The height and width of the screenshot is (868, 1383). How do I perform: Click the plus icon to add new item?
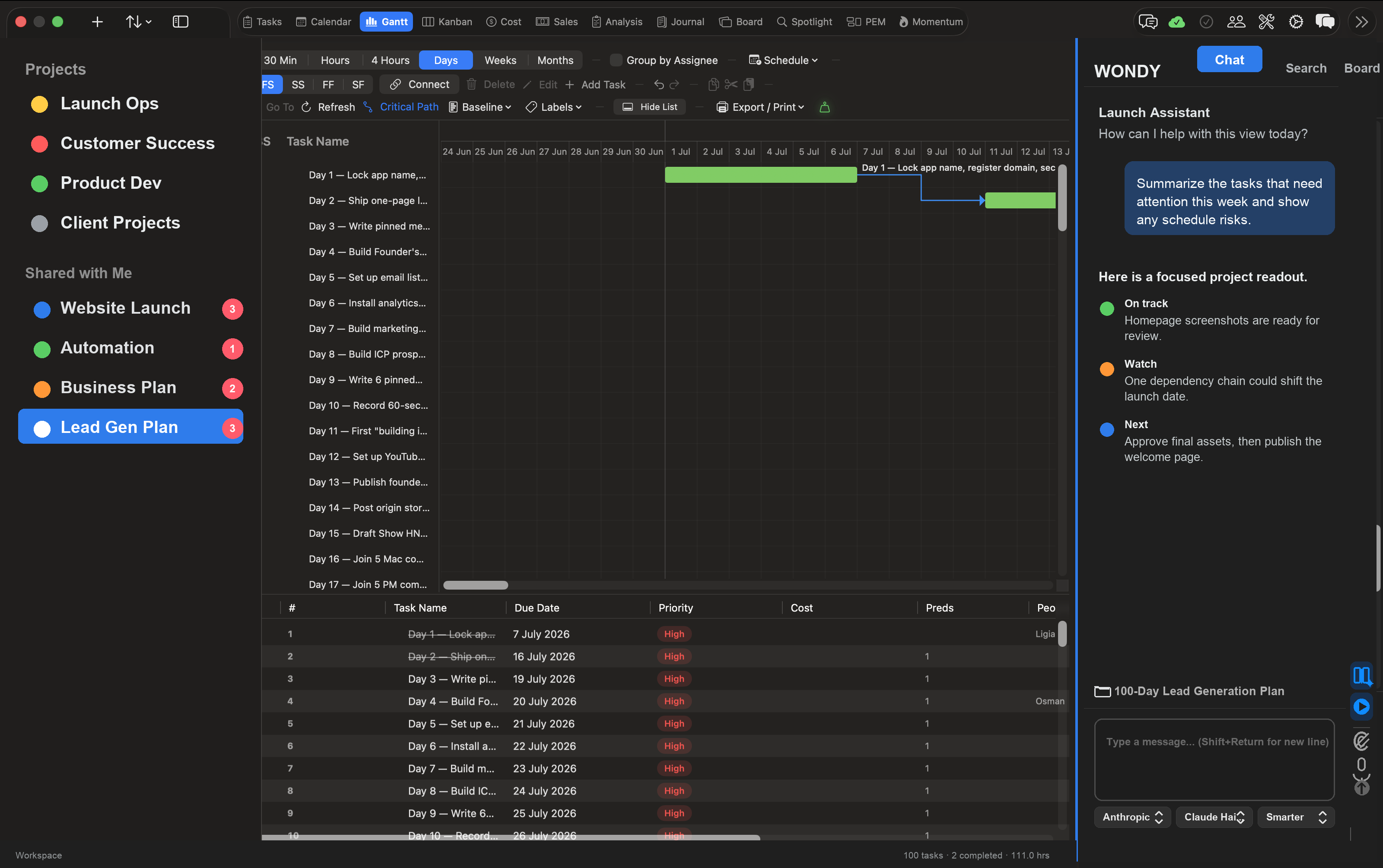(97, 22)
